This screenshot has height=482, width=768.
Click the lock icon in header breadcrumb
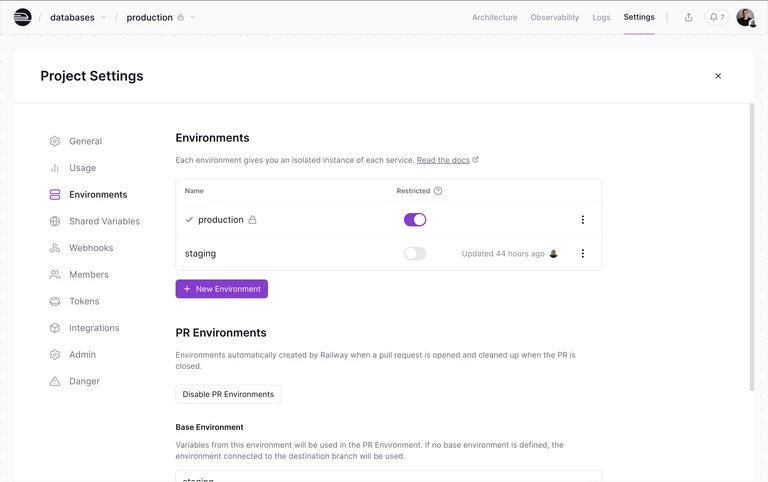point(181,18)
